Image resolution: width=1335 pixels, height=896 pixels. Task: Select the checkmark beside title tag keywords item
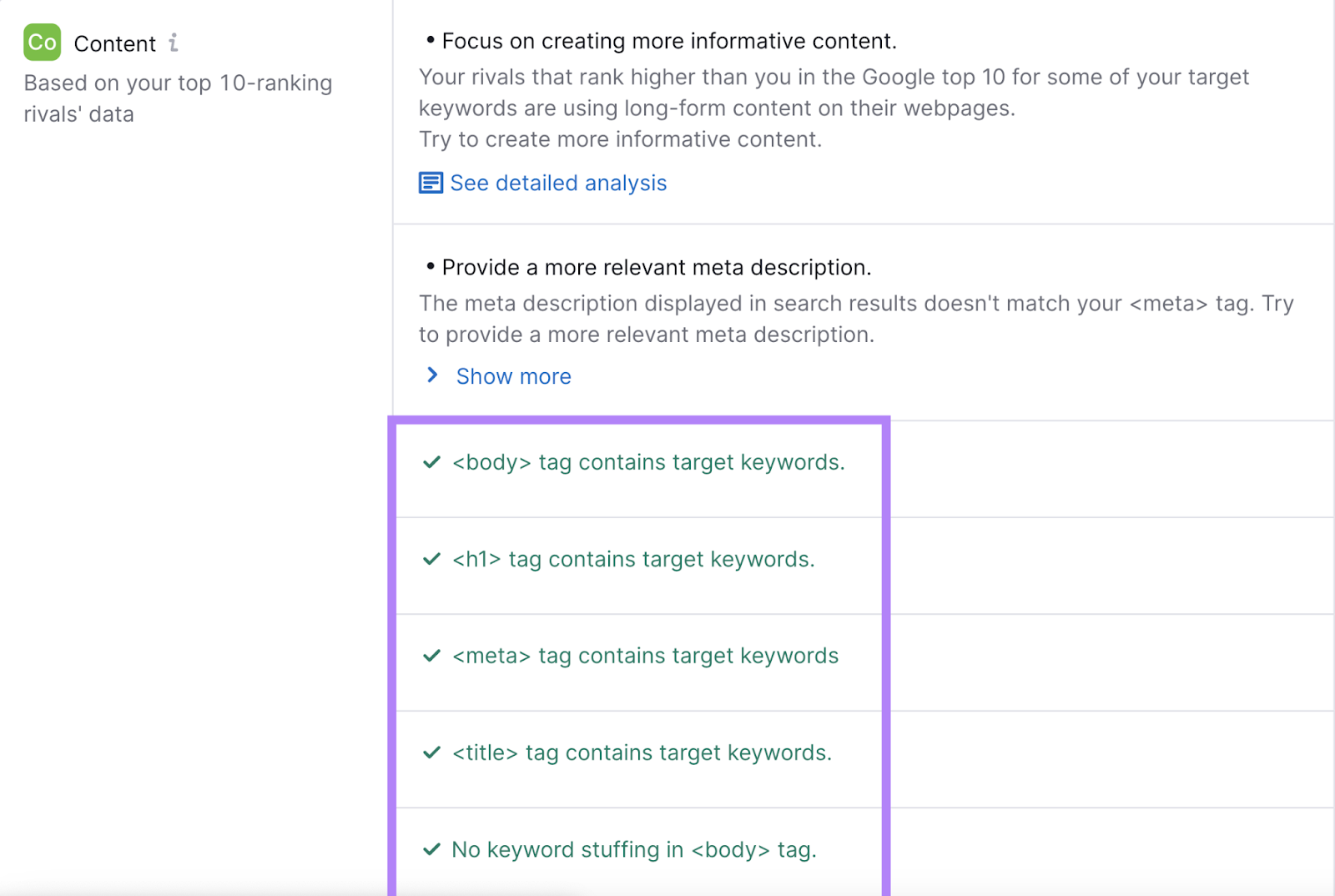[x=431, y=752]
